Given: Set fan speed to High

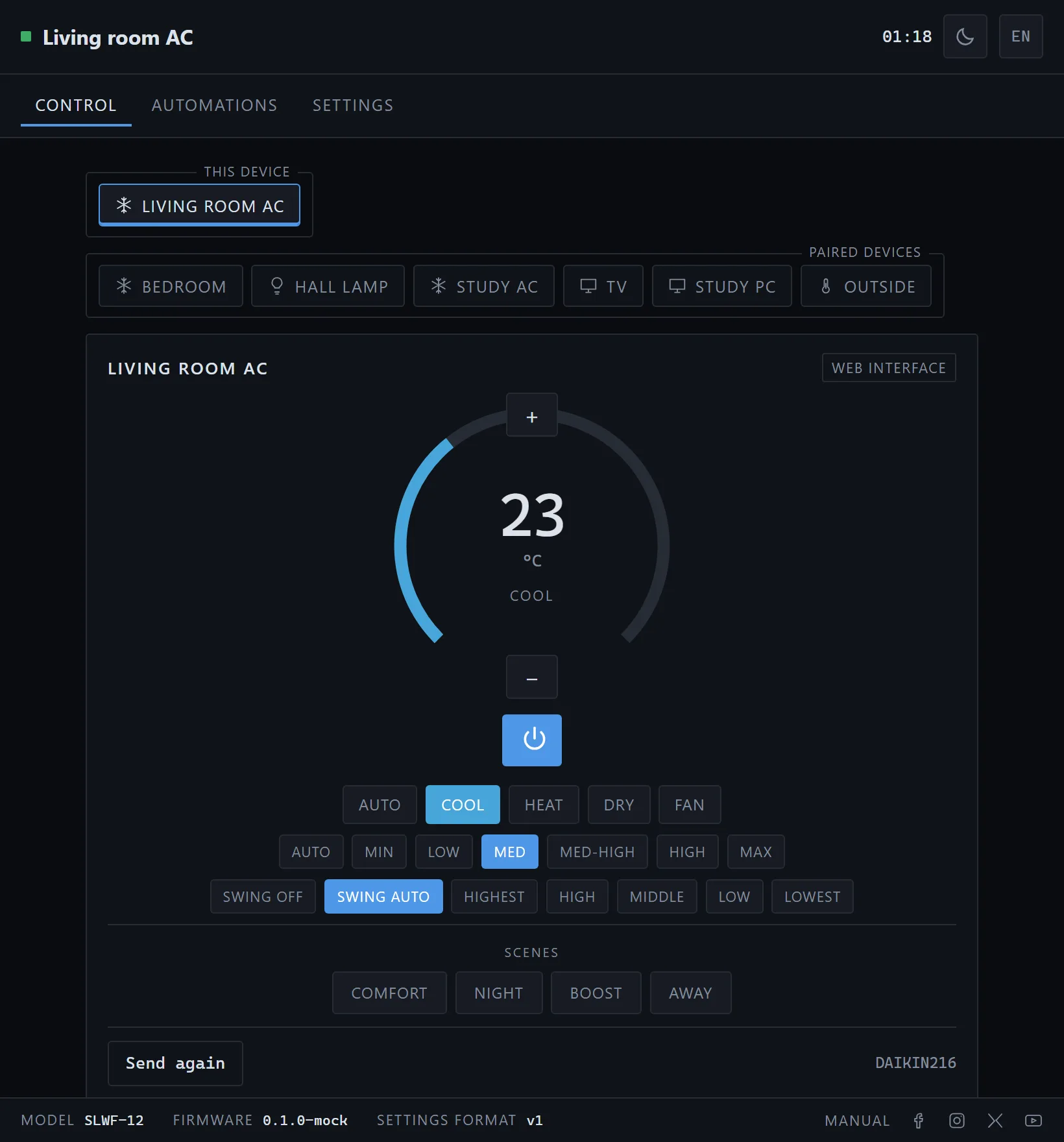Looking at the screenshot, I should 688,851.
